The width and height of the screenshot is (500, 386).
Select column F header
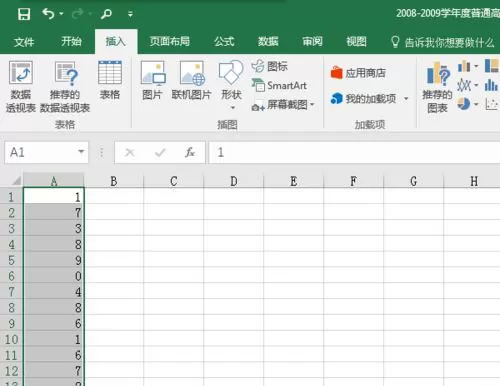tap(354, 181)
